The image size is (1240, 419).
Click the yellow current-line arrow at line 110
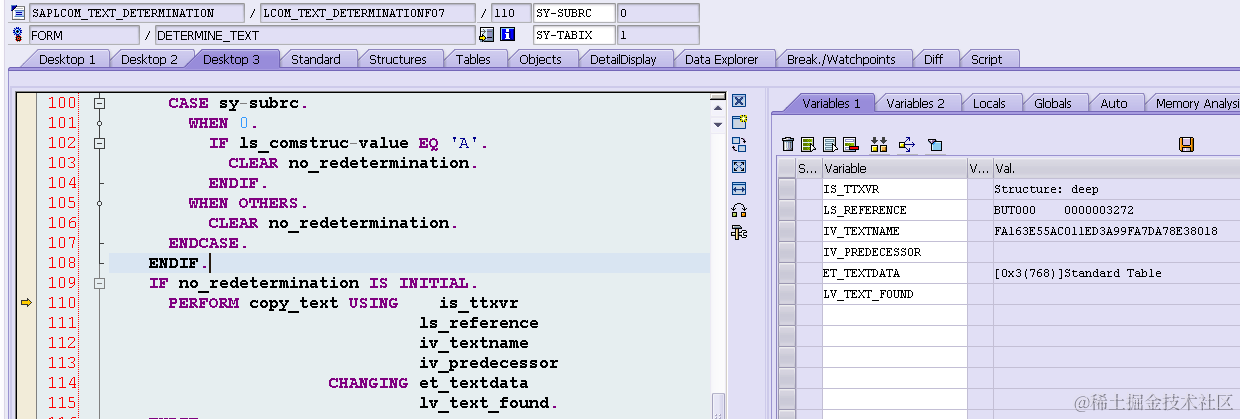pyautogui.click(x=27, y=303)
